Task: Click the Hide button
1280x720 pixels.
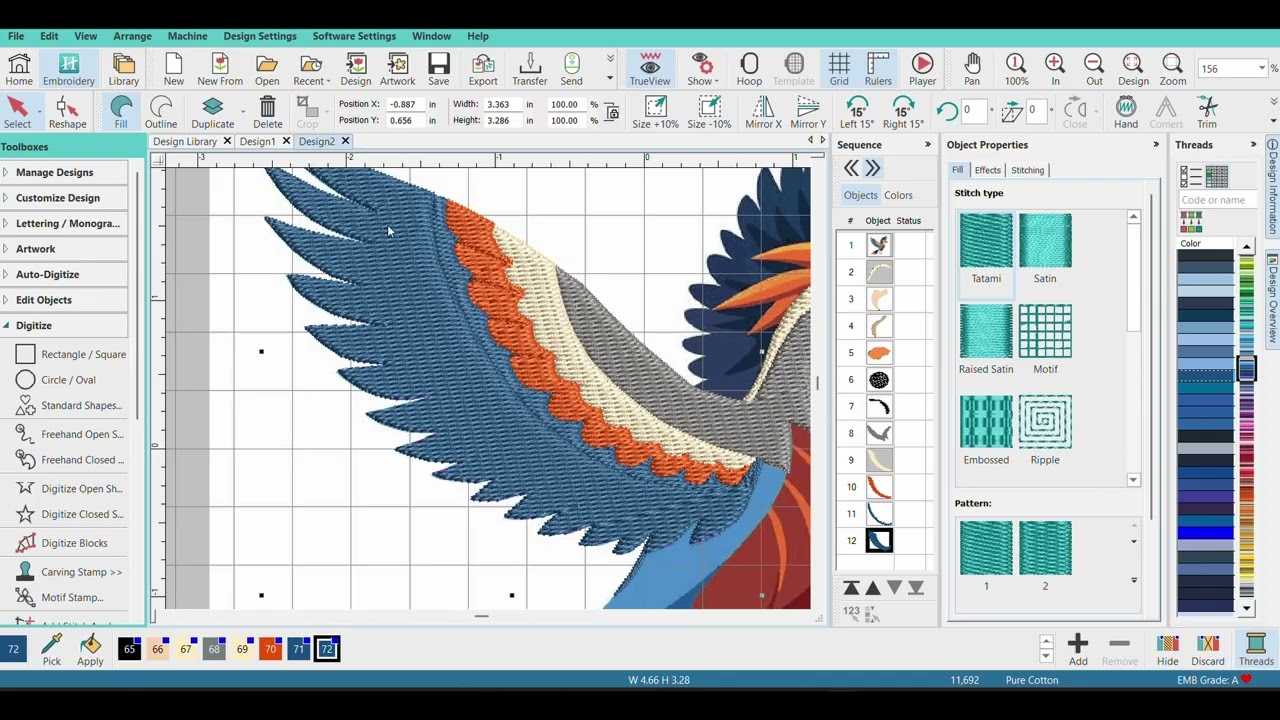Action: pyautogui.click(x=1167, y=649)
